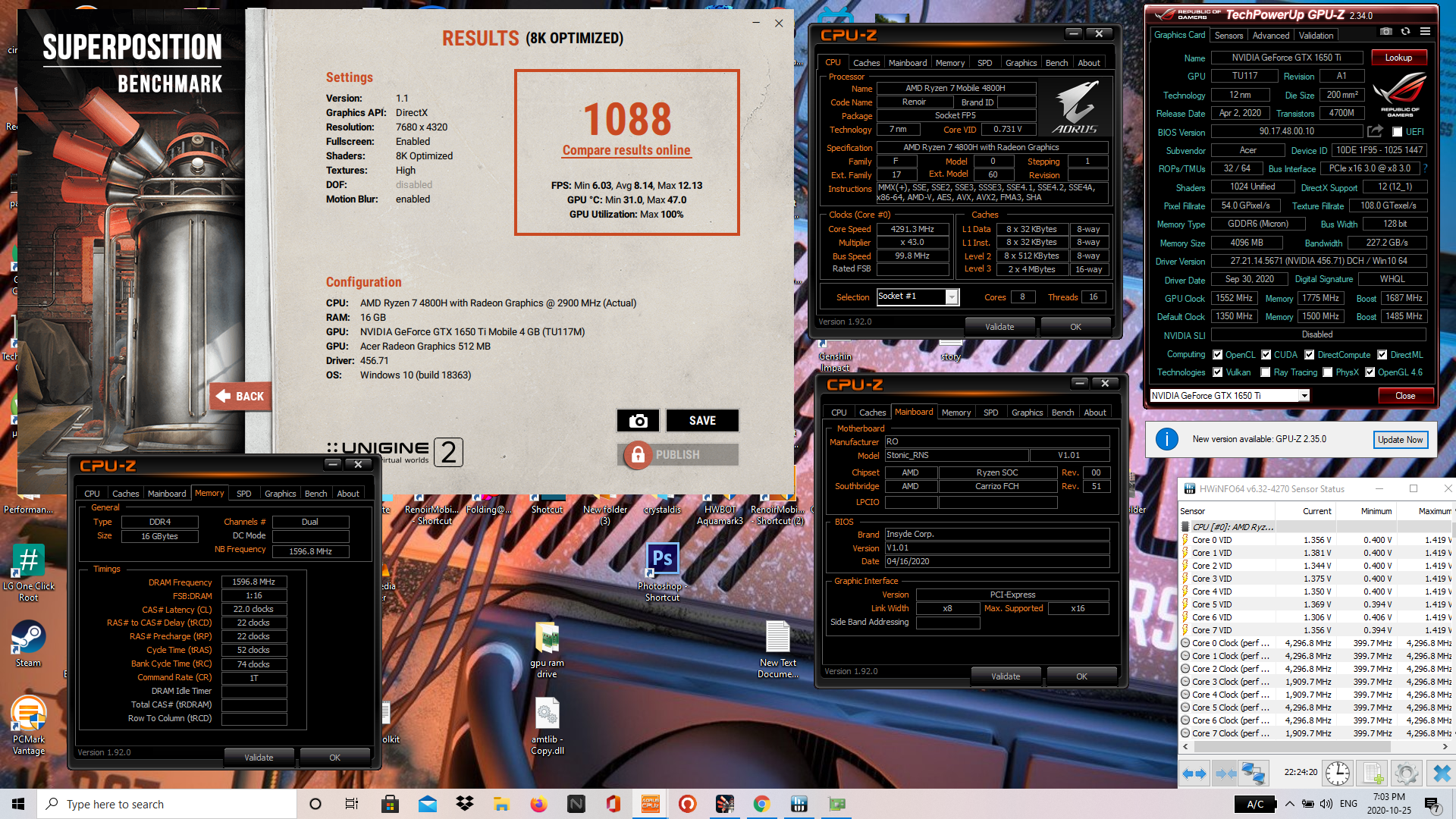Viewport: 1456px width, 819px height.
Task: Toggle the CUDA checkbox in GPU-Z
Action: [1266, 355]
